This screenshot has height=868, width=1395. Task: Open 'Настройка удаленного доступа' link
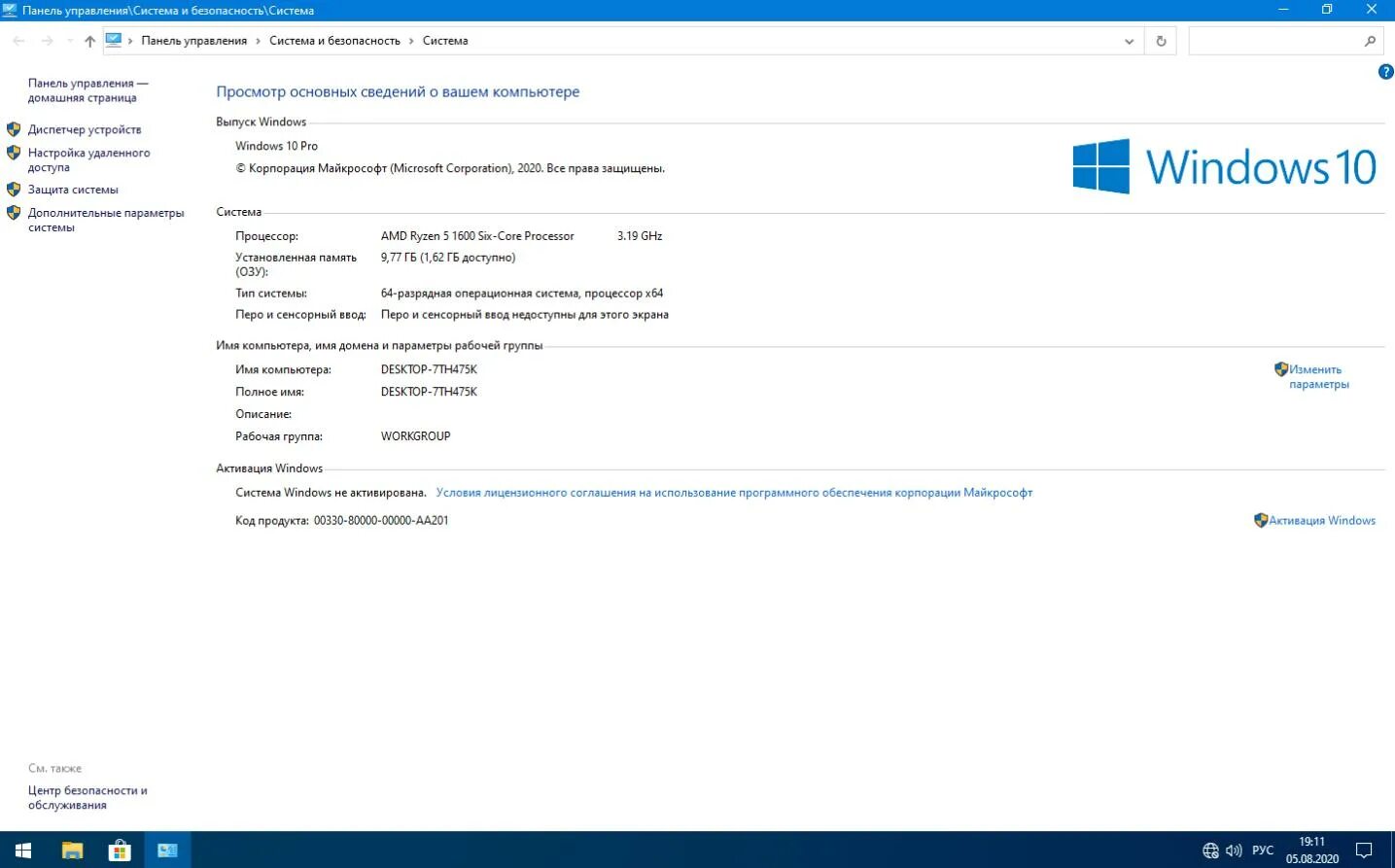(x=88, y=160)
